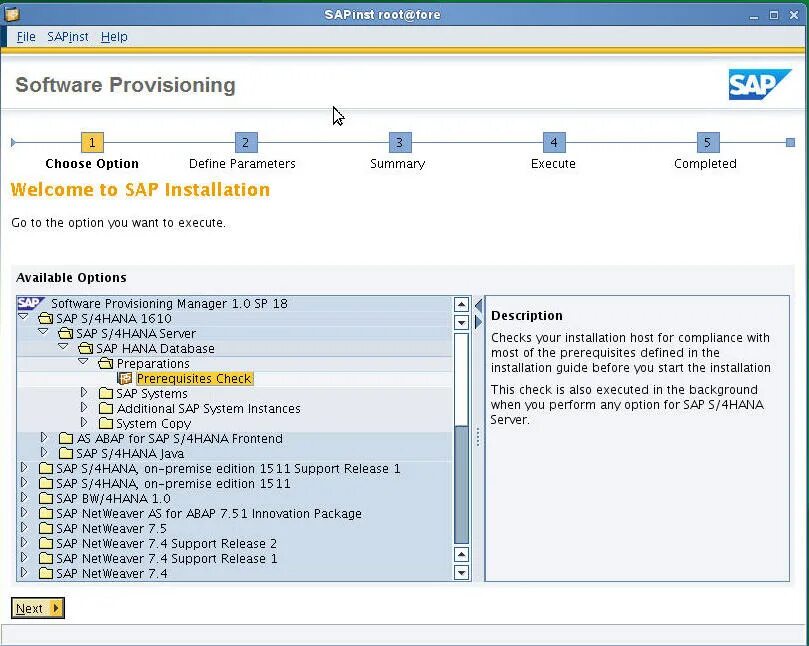This screenshot has height=646, width=809.
Task: Click the SAP HANA Database folder icon
Action: (x=85, y=348)
